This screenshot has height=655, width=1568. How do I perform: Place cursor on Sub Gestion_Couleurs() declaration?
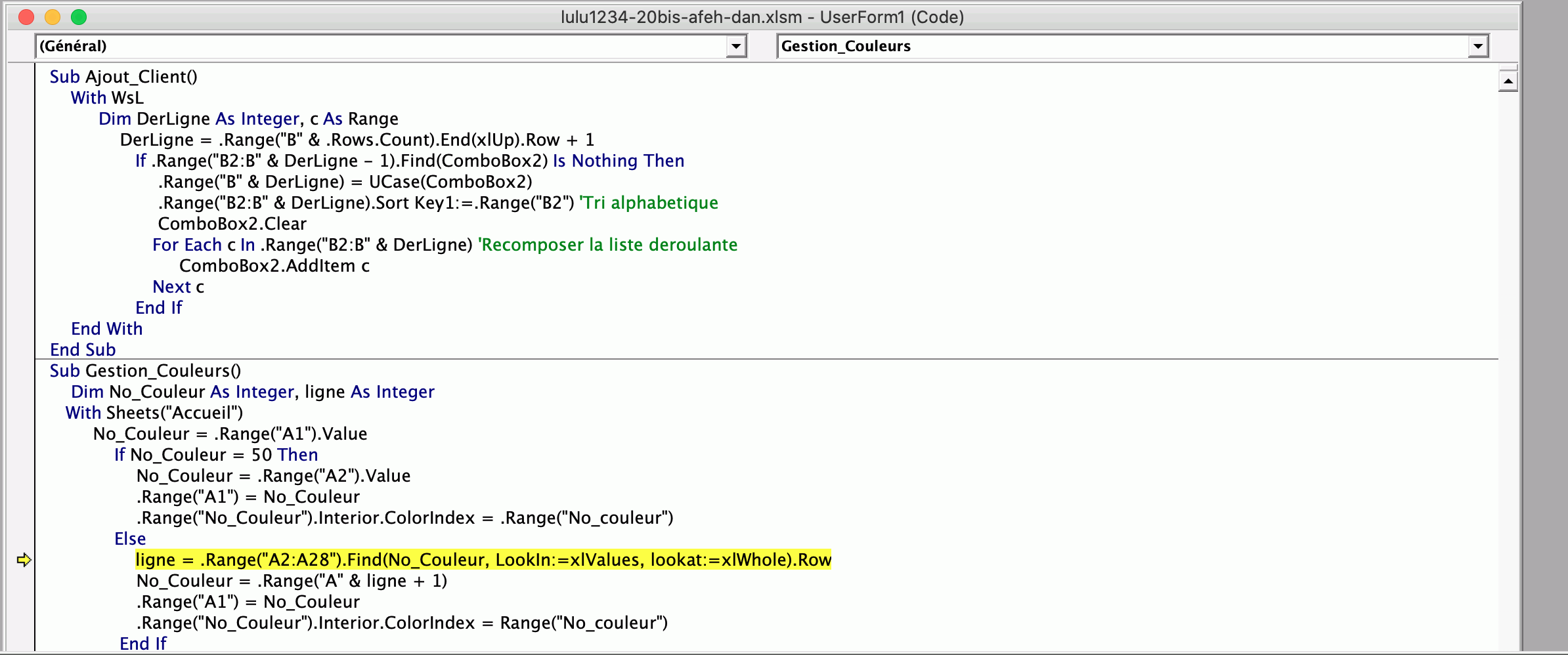point(145,371)
